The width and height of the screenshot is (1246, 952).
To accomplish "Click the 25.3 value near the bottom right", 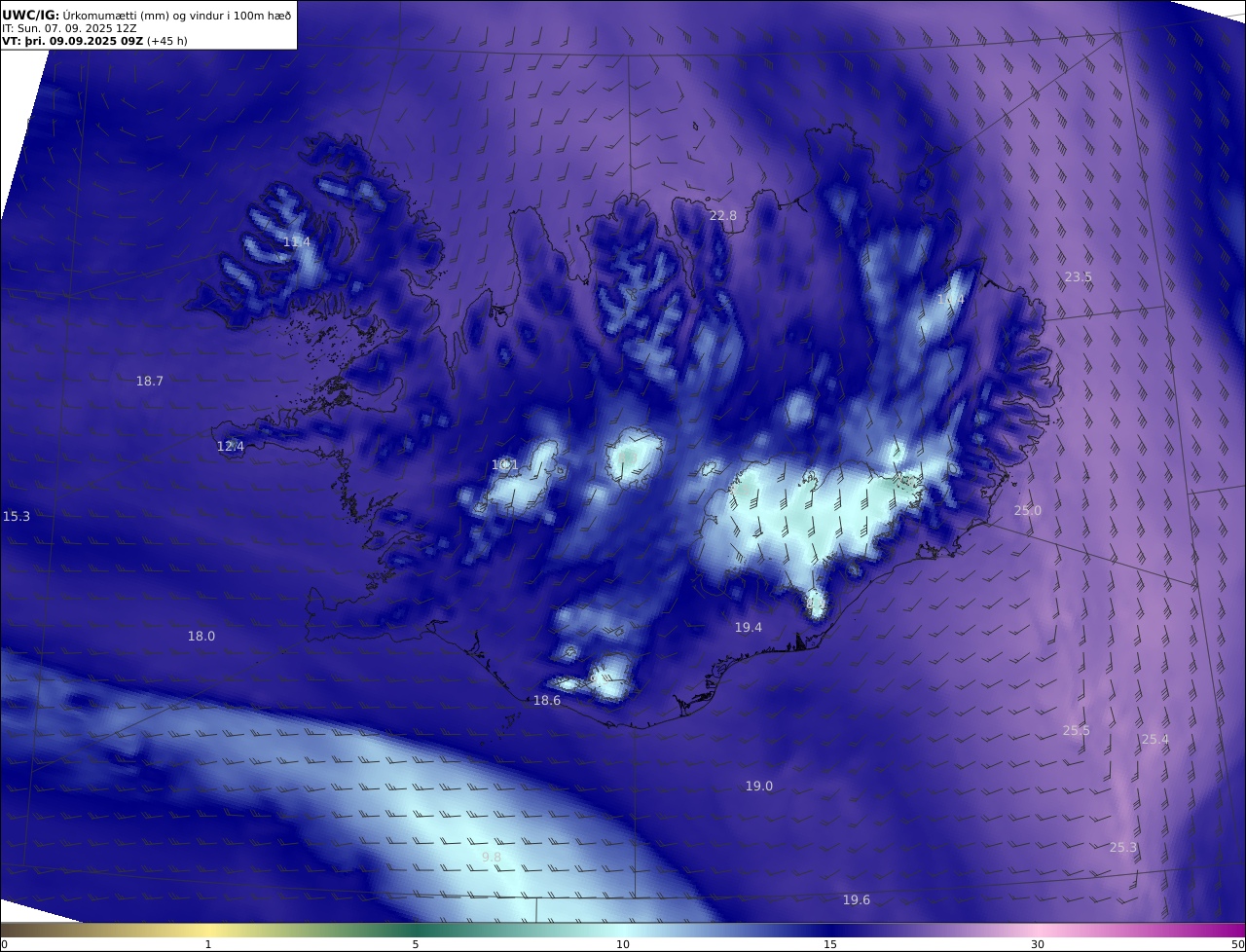I will [1123, 848].
